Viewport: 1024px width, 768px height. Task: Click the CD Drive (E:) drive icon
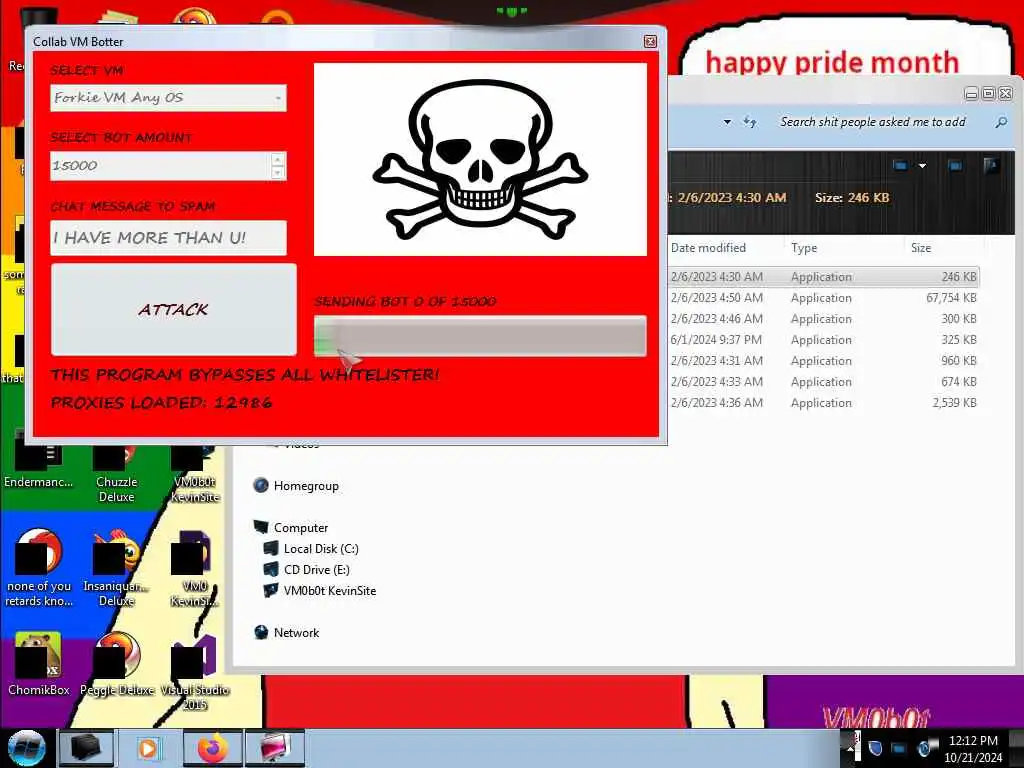271,569
